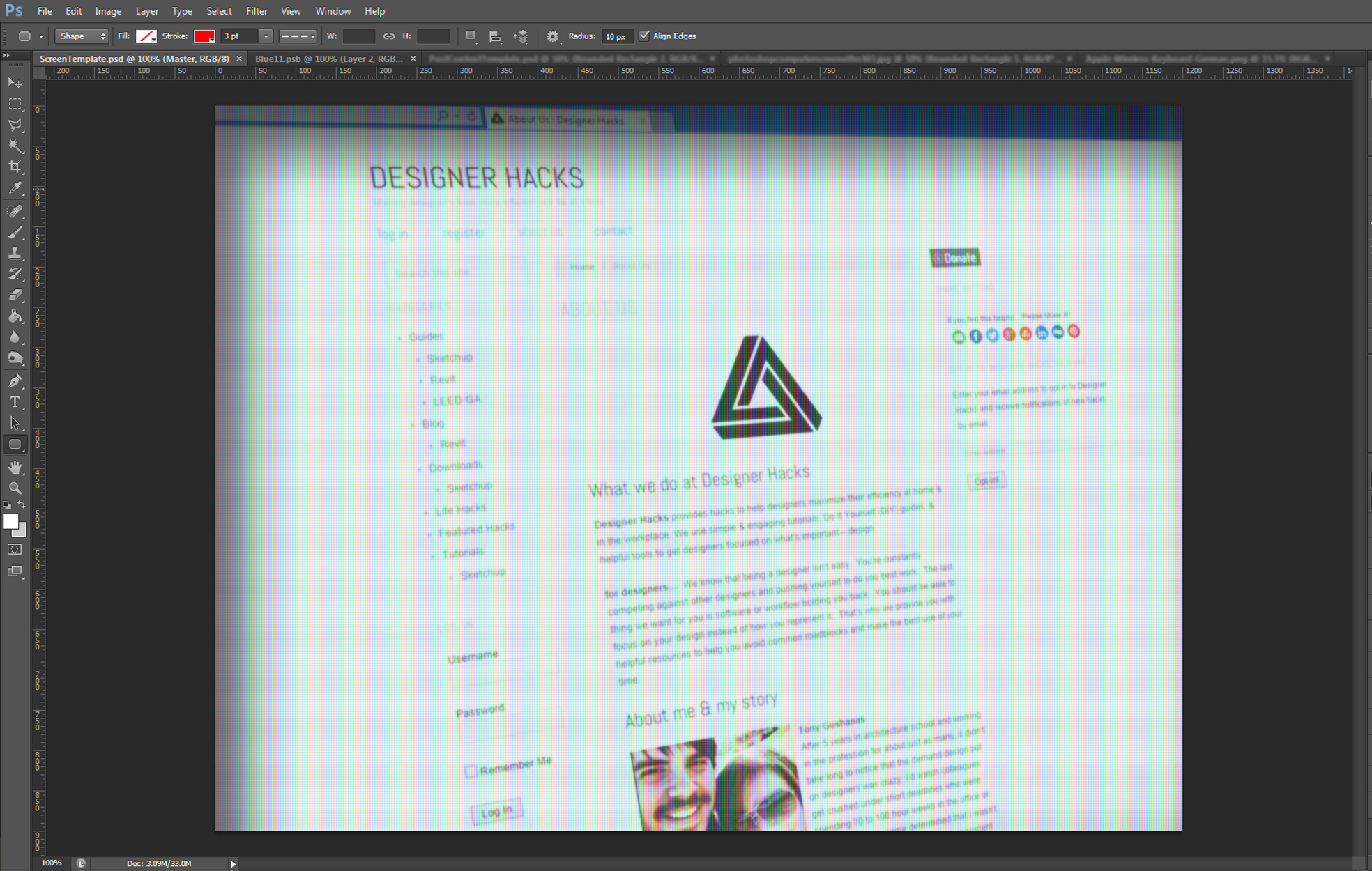Select the Paint Bucket tool
Image resolution: width=1372 pixels, height=871 pixels.
15,316
